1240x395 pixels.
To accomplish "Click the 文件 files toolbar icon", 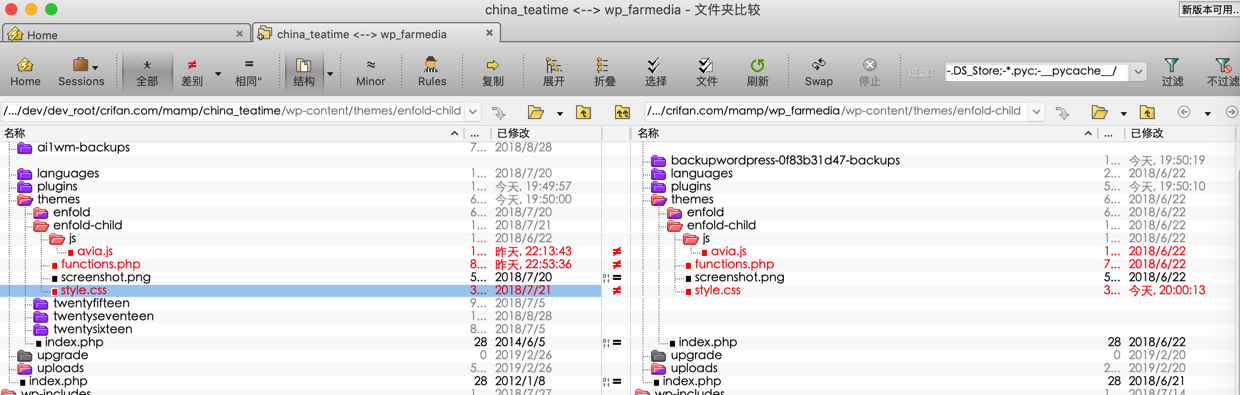I will (706, 71).
